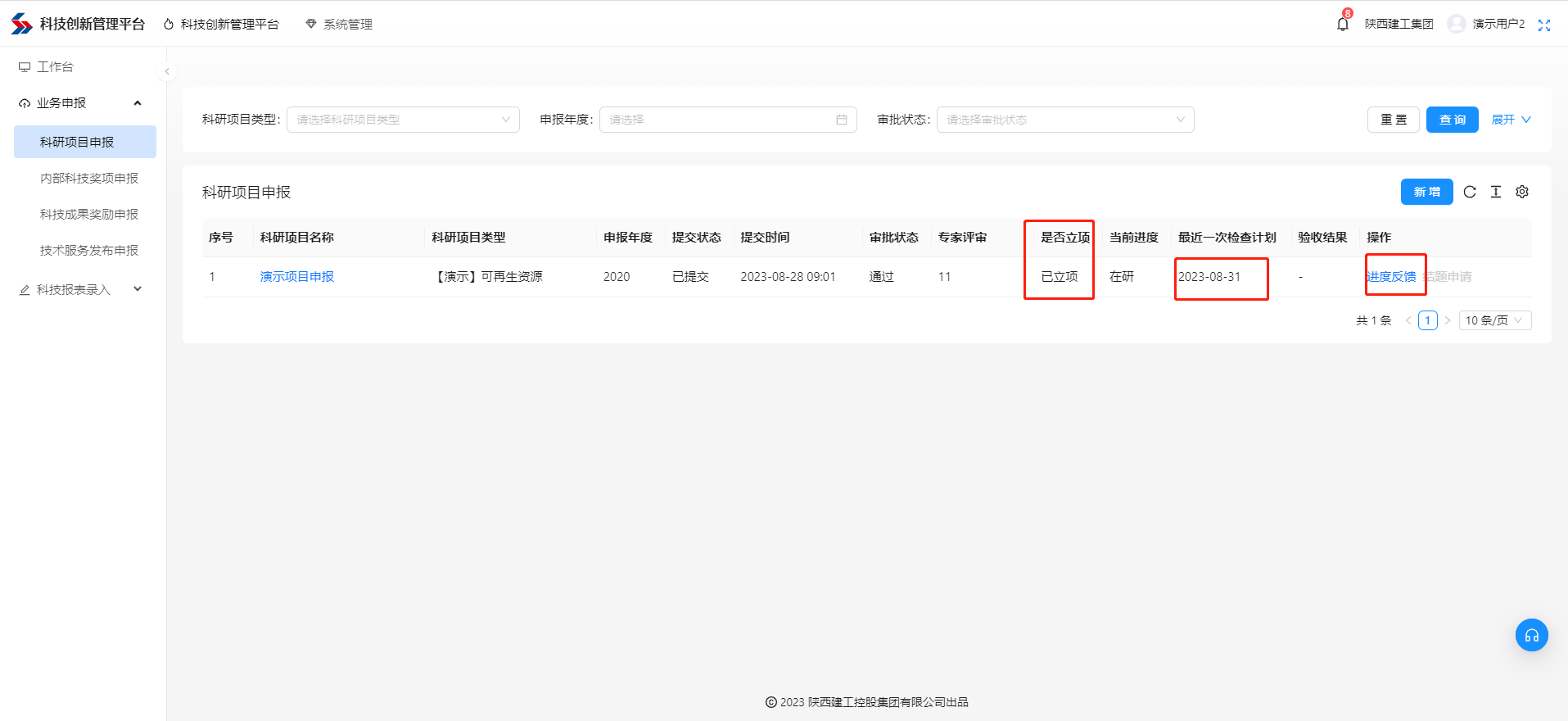Click the 查询 search button
1568x721 pixels.
(1452, 120)
